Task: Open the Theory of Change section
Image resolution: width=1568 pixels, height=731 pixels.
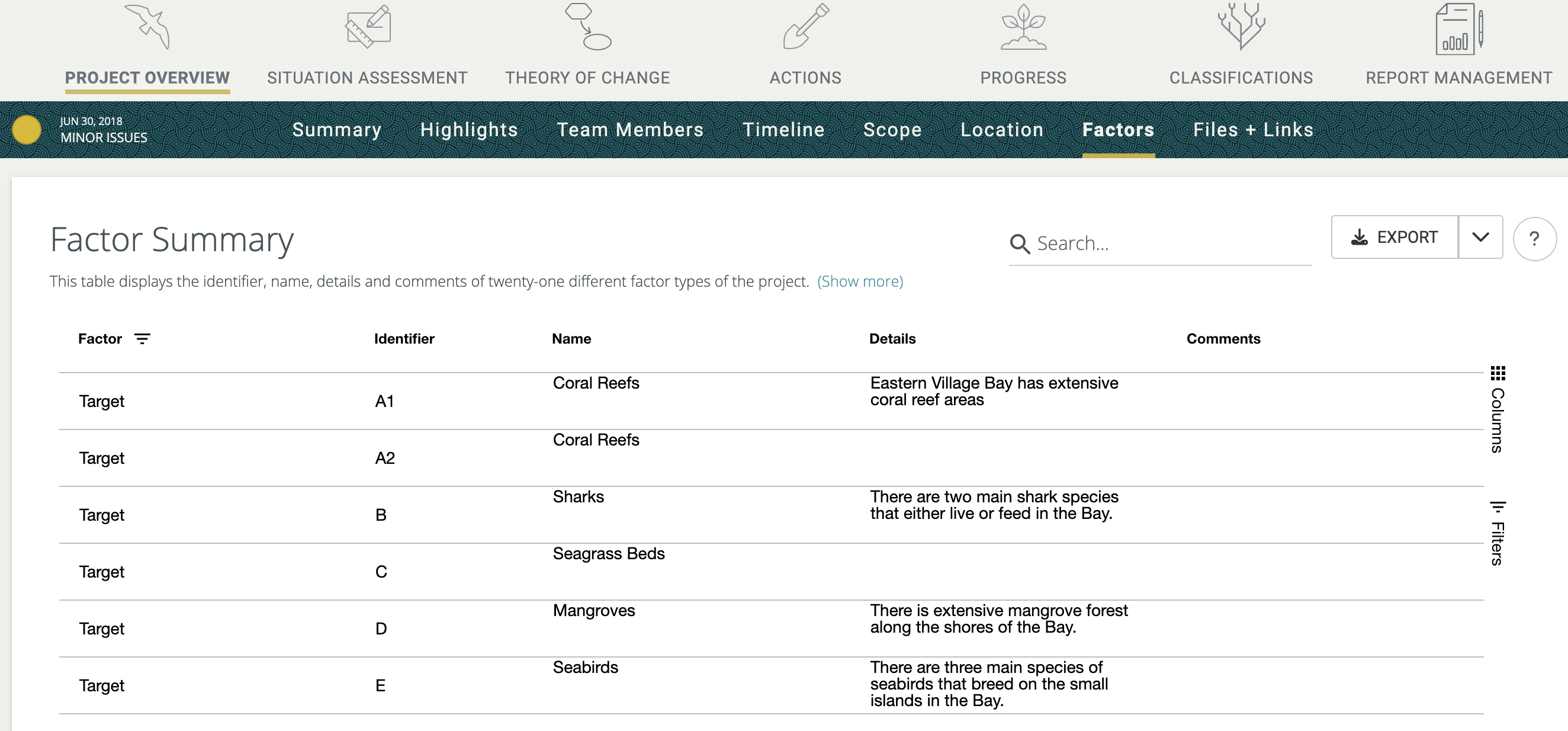Action: click(587, 78)
